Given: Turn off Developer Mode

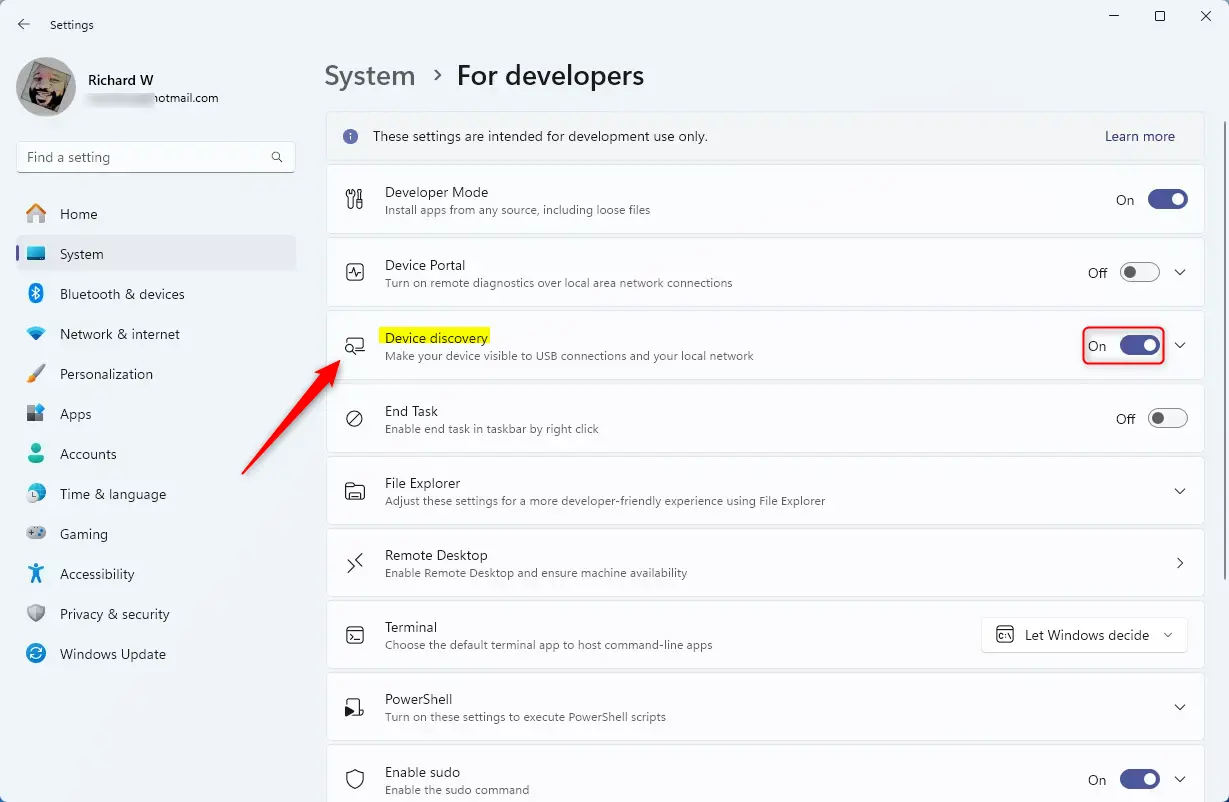Looking at the screenshot, I should pyautogui.click(x=1167, y=199).
